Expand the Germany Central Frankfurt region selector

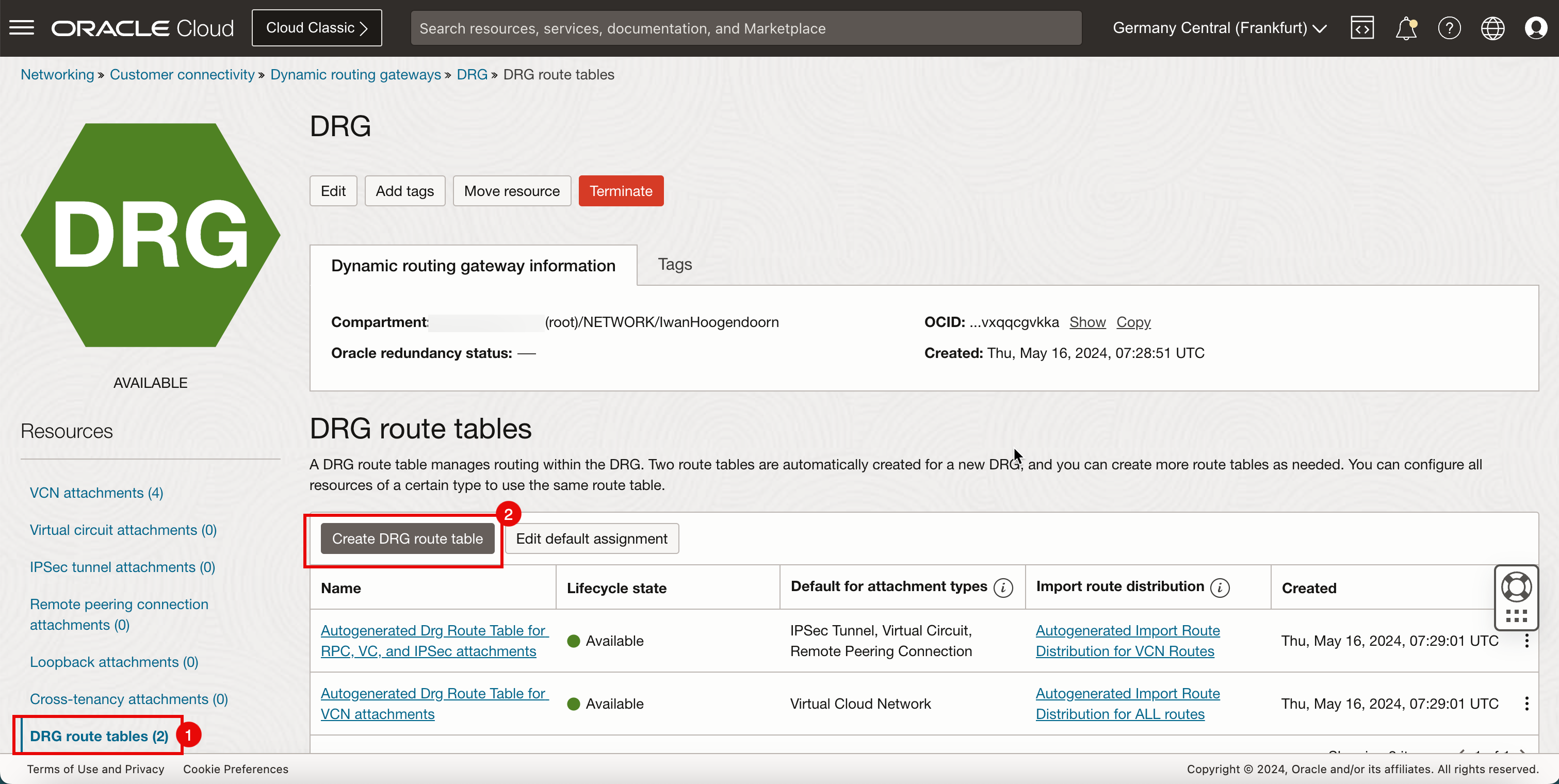coord(1220,28)
